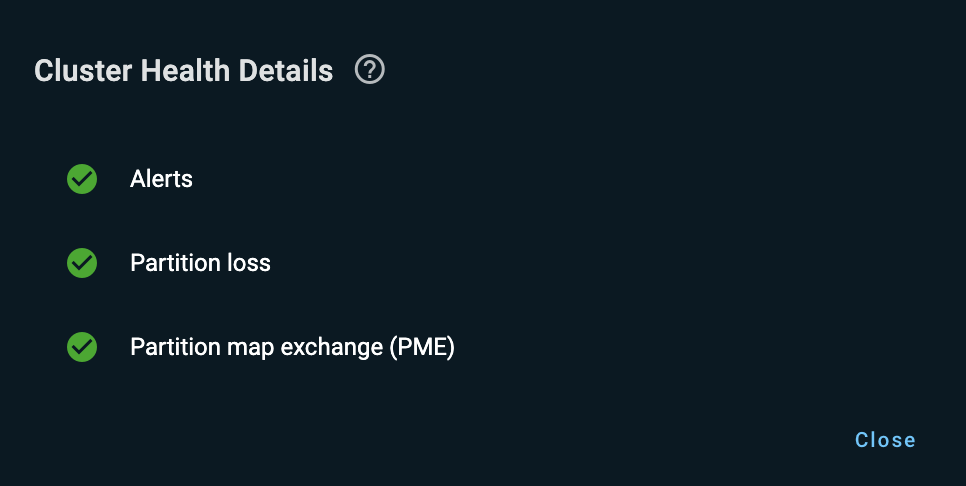Click the green check beside Partition map exchange
This screenshot has height=486, width=966.
[x=82, y=347]
